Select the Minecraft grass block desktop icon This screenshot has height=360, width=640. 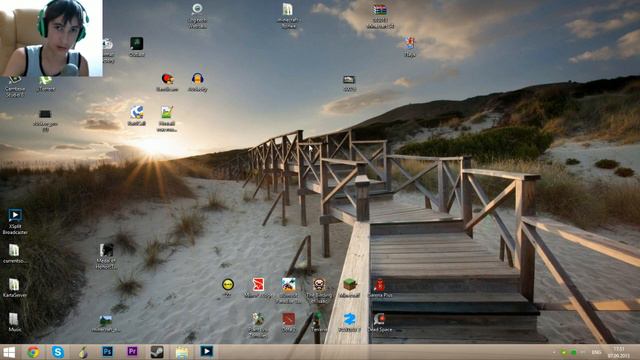pos(349,288)
